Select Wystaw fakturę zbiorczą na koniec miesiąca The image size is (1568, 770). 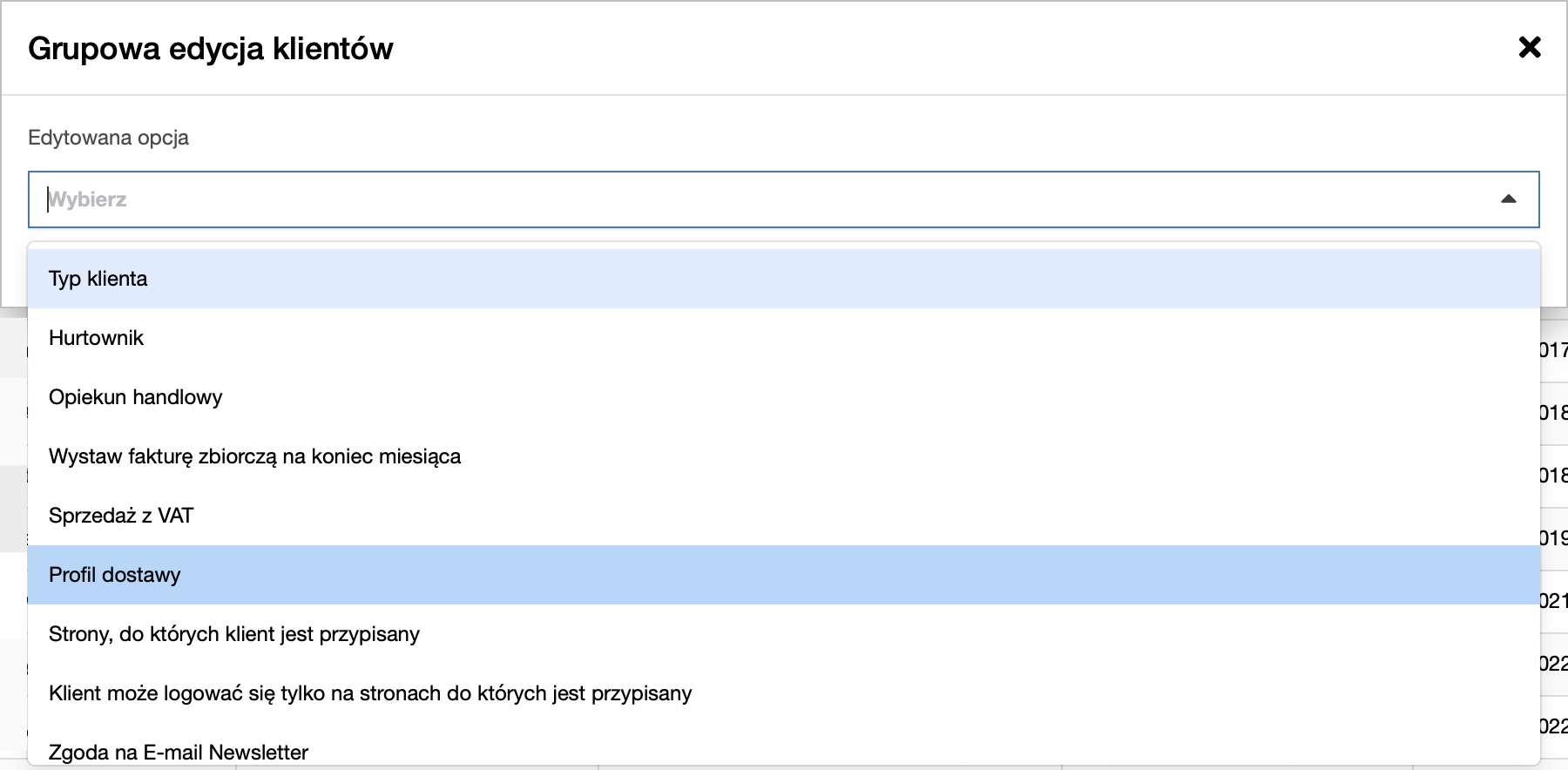(x=254, y=456)
